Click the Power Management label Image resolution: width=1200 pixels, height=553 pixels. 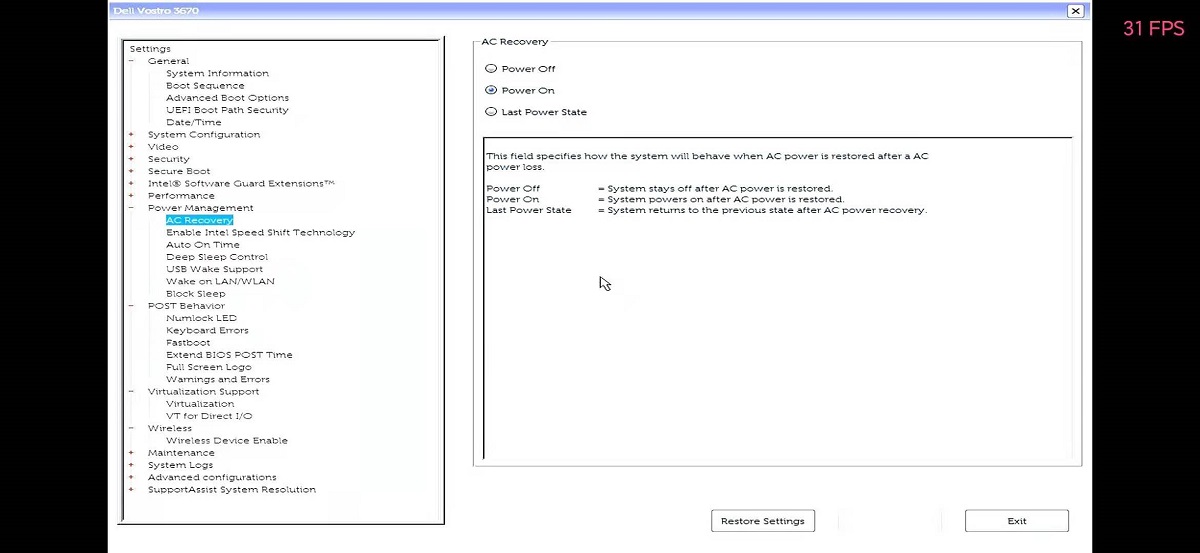201,208
